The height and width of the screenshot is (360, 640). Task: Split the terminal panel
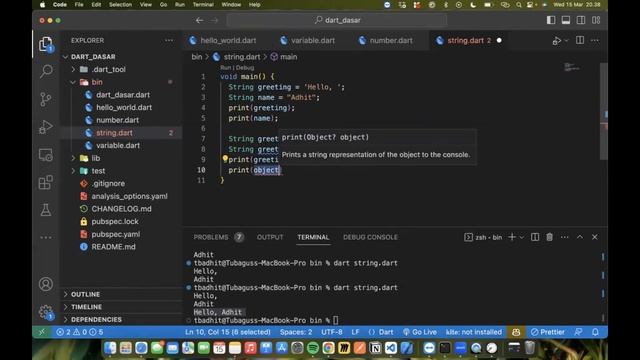click(535, 237)
